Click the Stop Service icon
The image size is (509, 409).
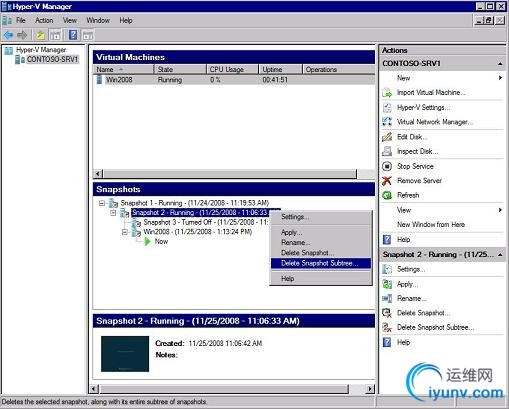387,166
